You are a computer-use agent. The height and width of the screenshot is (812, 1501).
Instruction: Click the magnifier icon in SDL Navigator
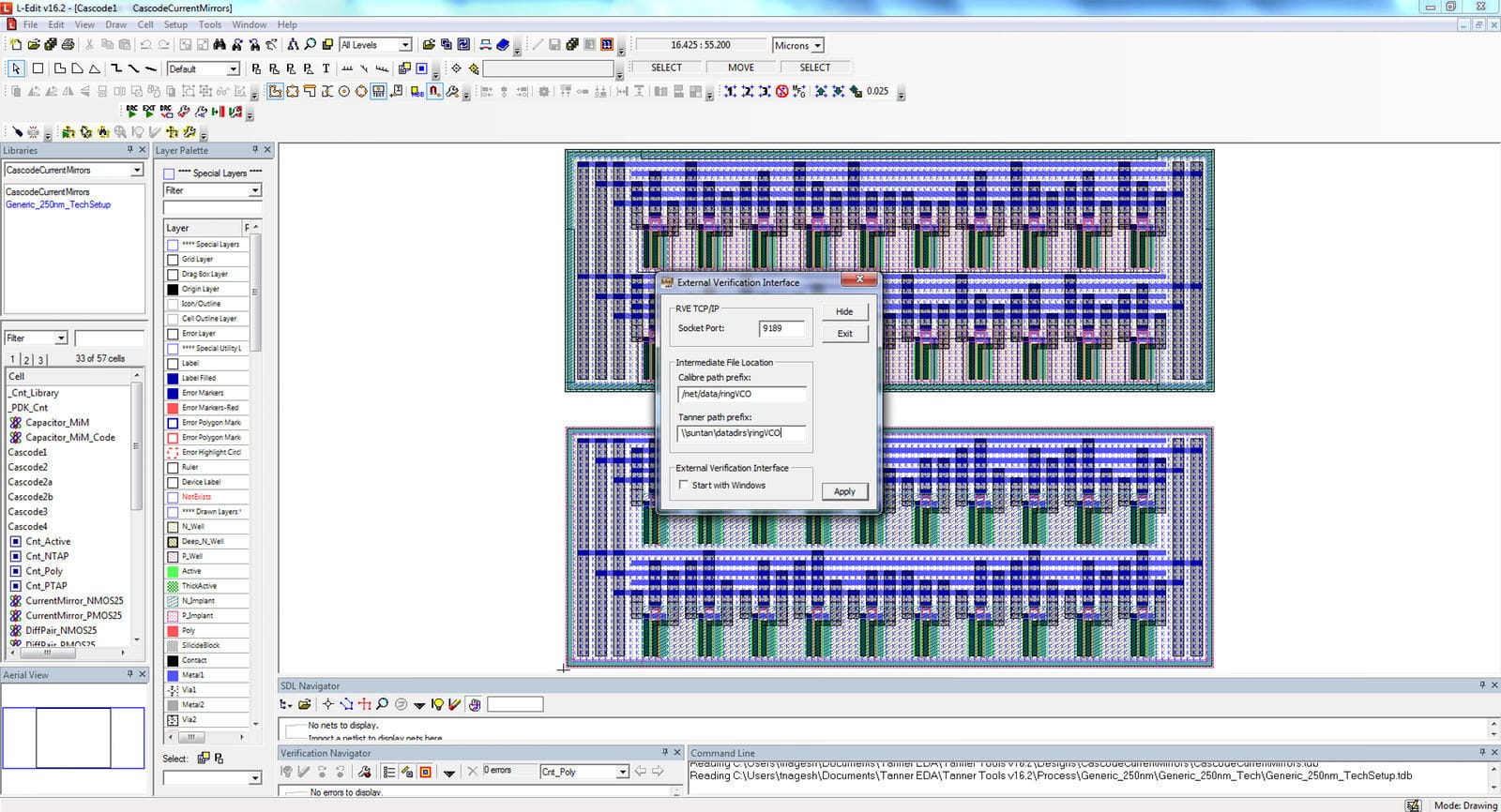pyautogui.click(x=382, y=704)
